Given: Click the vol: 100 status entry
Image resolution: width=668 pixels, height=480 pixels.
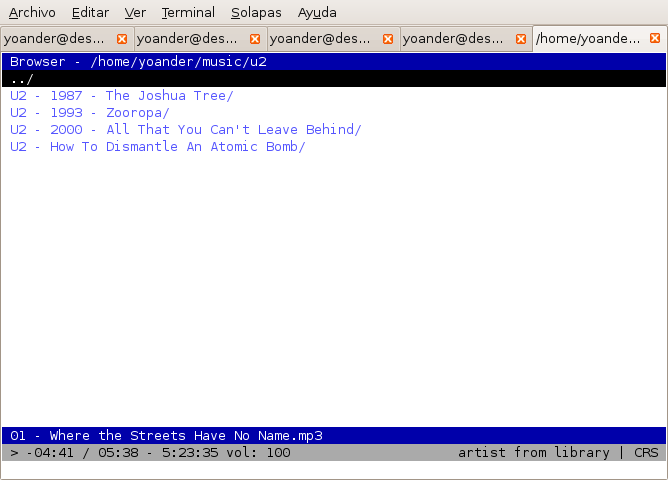Looking at the screenshot, I should pyautogui.click(x=259, y=452).
